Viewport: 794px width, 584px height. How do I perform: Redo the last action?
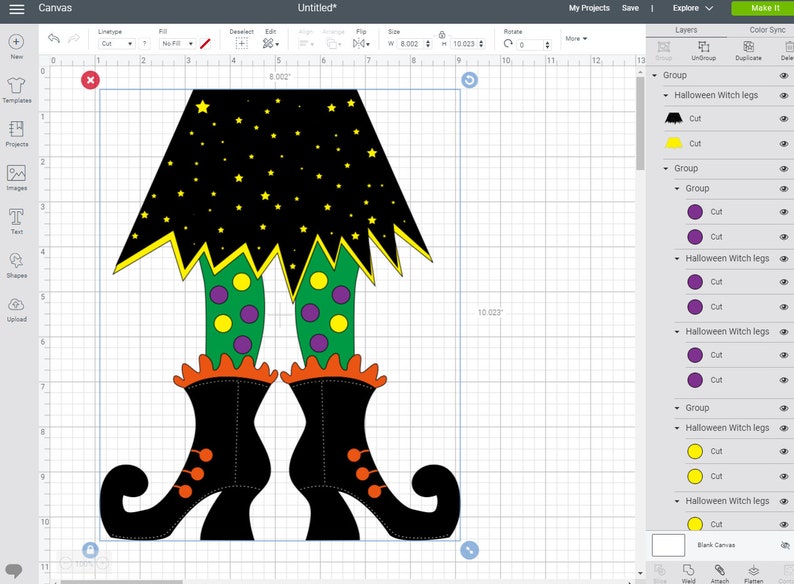[x=74, y=38]
